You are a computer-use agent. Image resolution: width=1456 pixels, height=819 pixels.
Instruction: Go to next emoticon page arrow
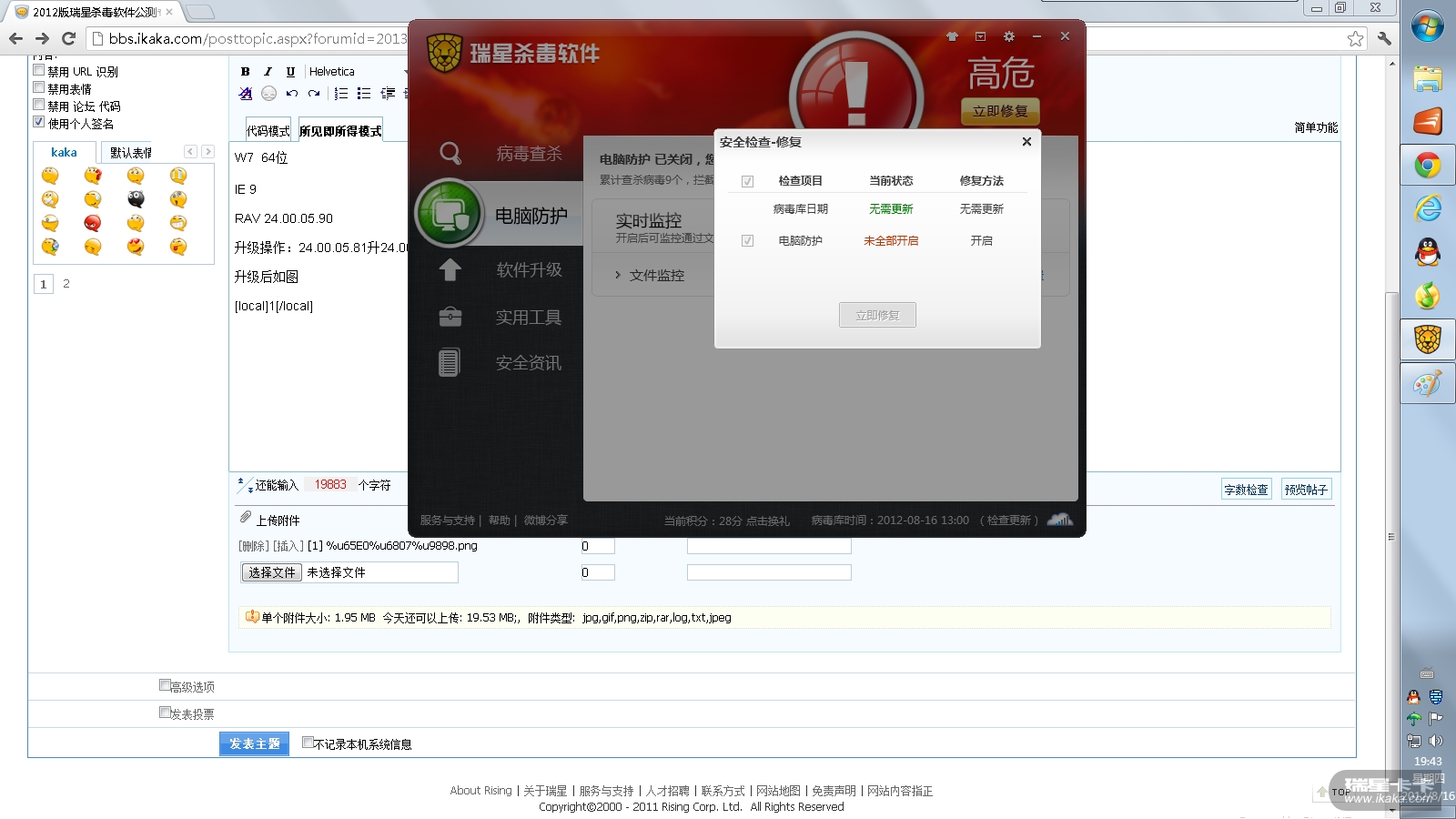pyautogui.click(x=207, y=152)
